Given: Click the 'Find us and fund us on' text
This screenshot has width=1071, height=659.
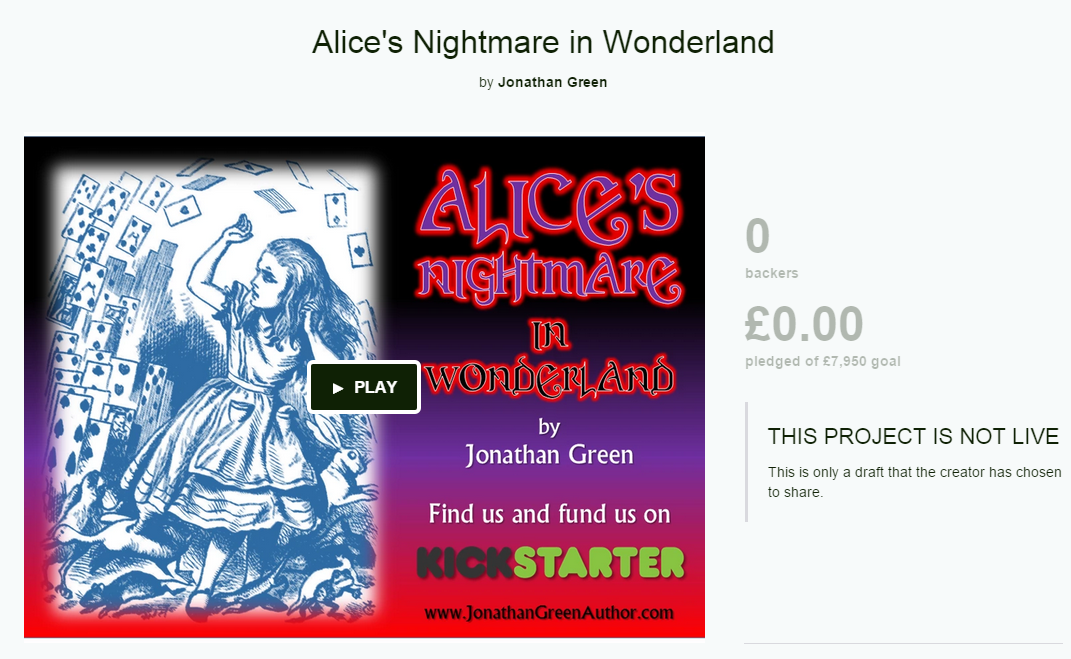Looking at the screenshot, I should tap(550, 514).
